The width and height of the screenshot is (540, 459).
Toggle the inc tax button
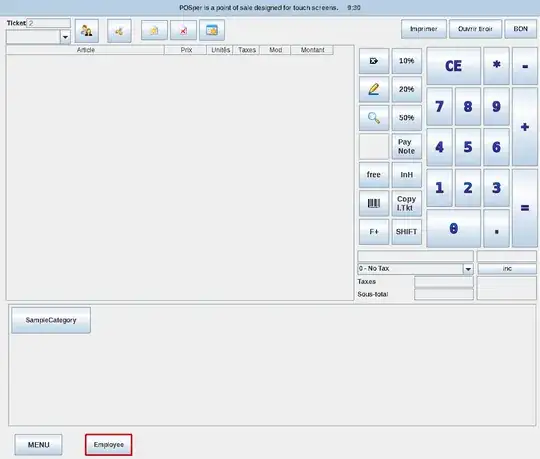pyautogui.click(x=507, y=269)
